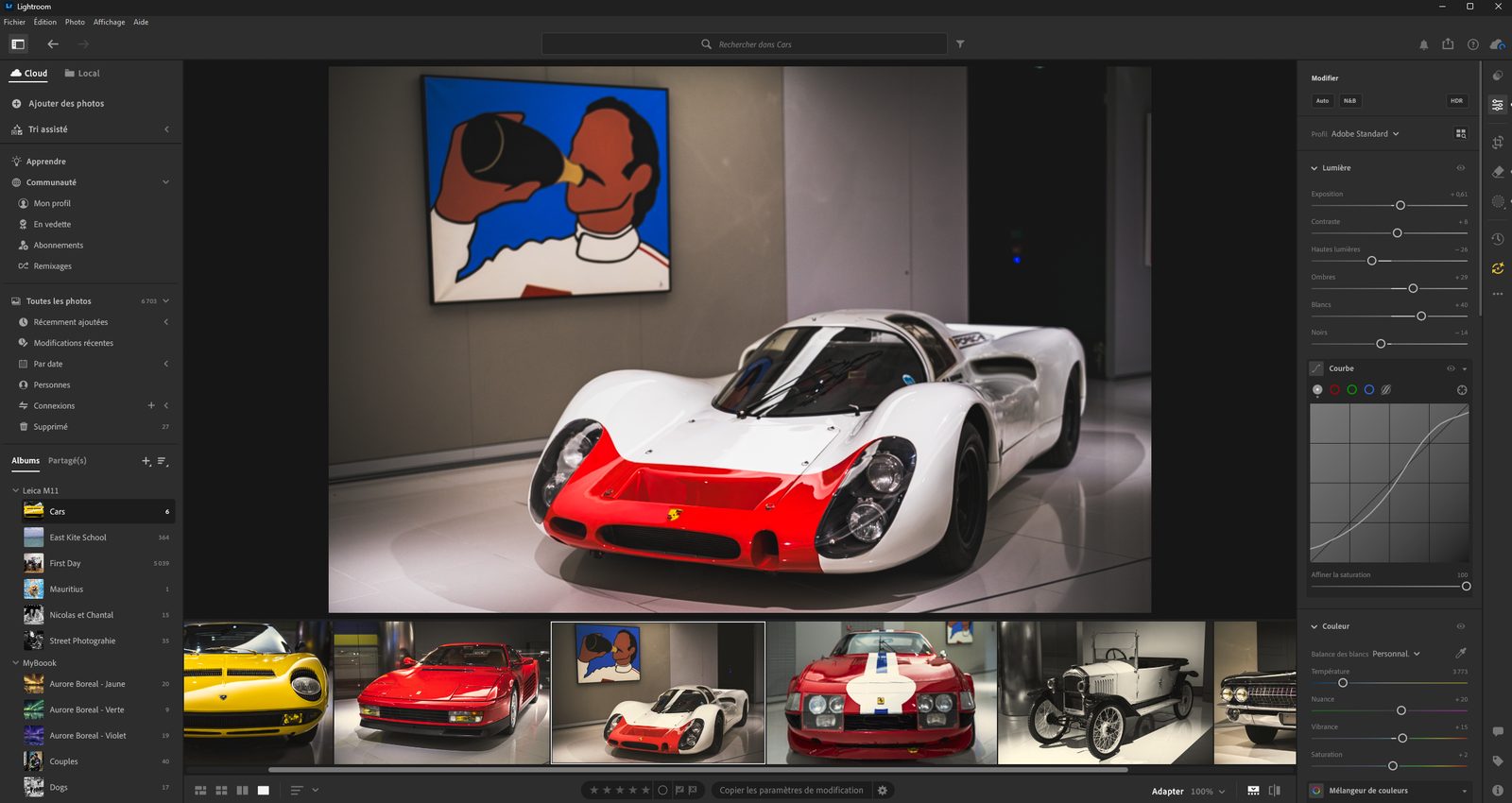Activate the curve target adjustment tool
This screenshot has width=1512, height=803.
(1462, 390)
